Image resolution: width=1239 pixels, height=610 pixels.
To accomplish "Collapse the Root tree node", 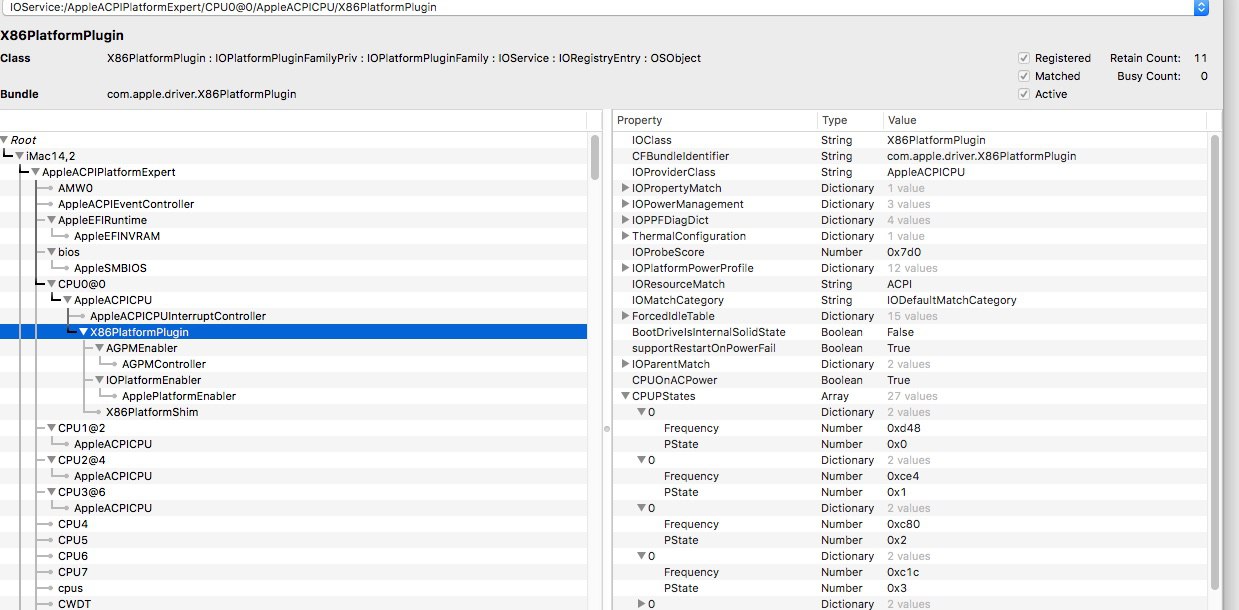I will 5,140.
